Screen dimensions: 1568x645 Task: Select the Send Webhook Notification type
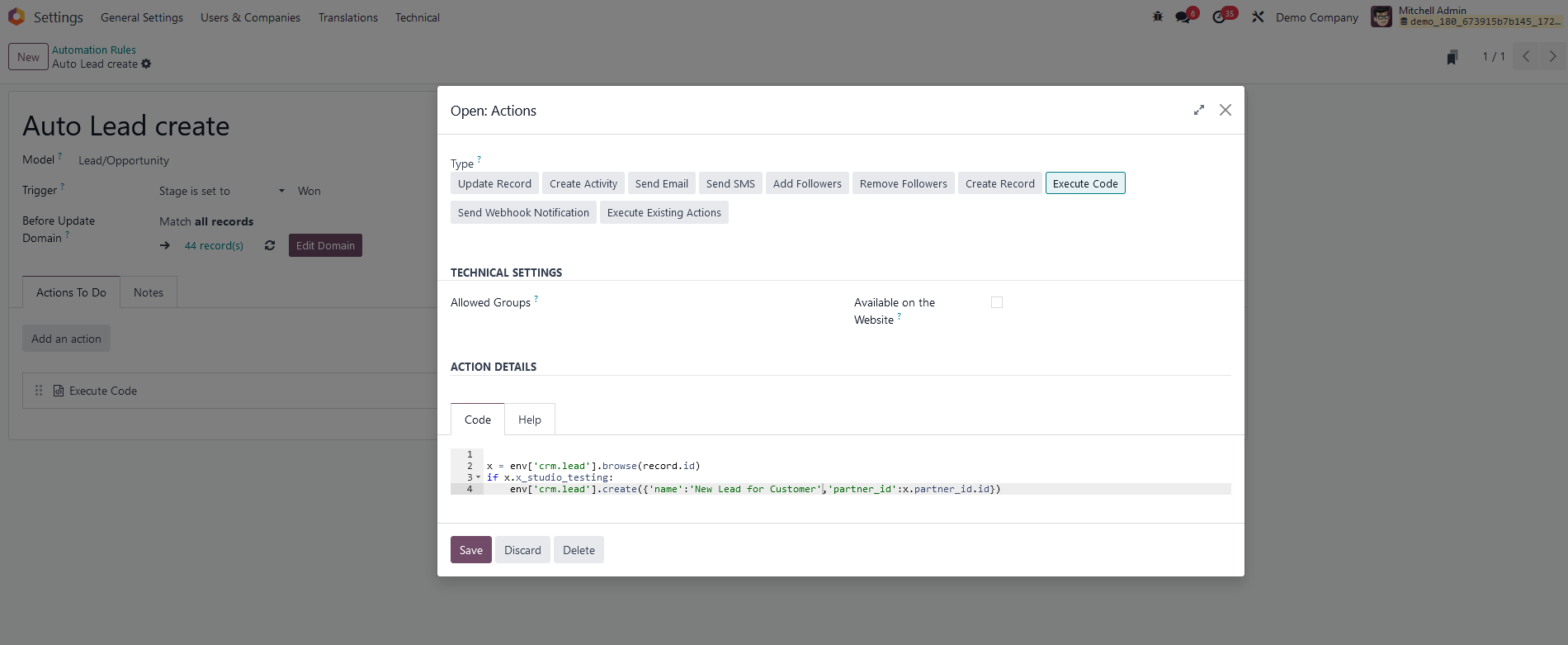(x=523, y=212)
